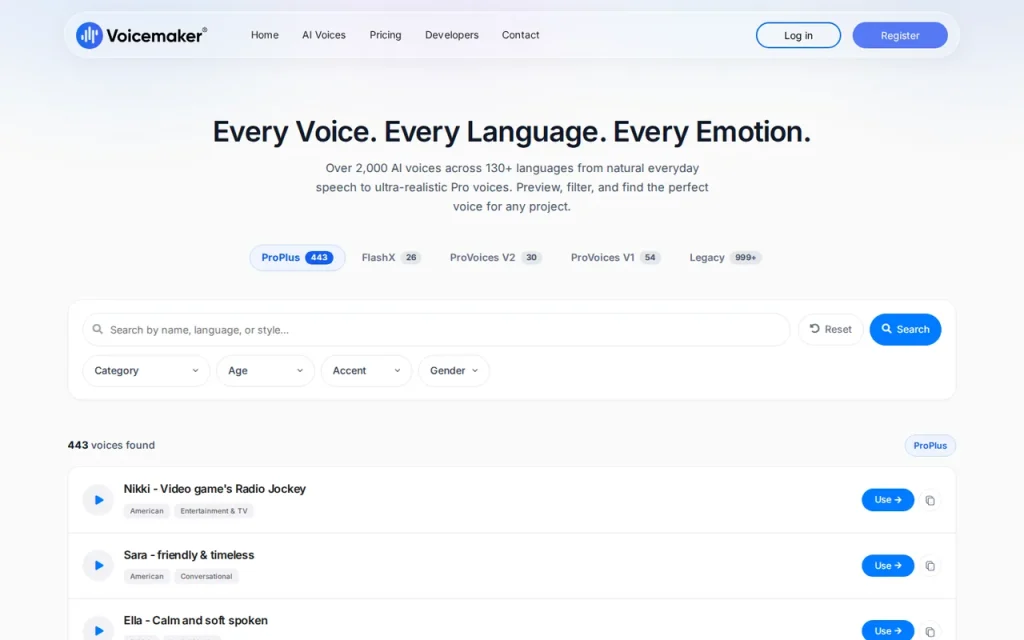Click the blue Search button

905,330
